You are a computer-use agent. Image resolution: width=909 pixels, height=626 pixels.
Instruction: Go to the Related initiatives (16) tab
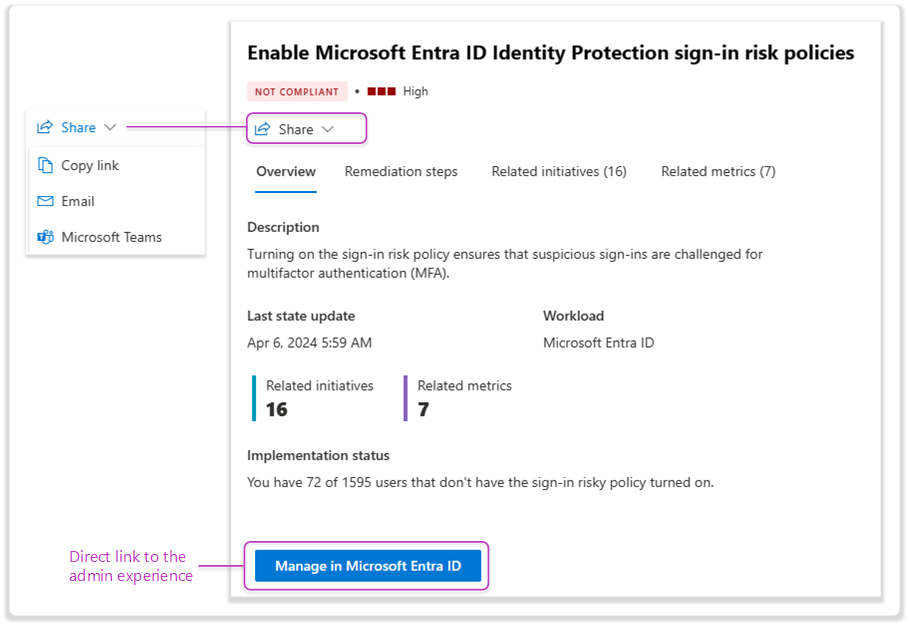[559, 171]
